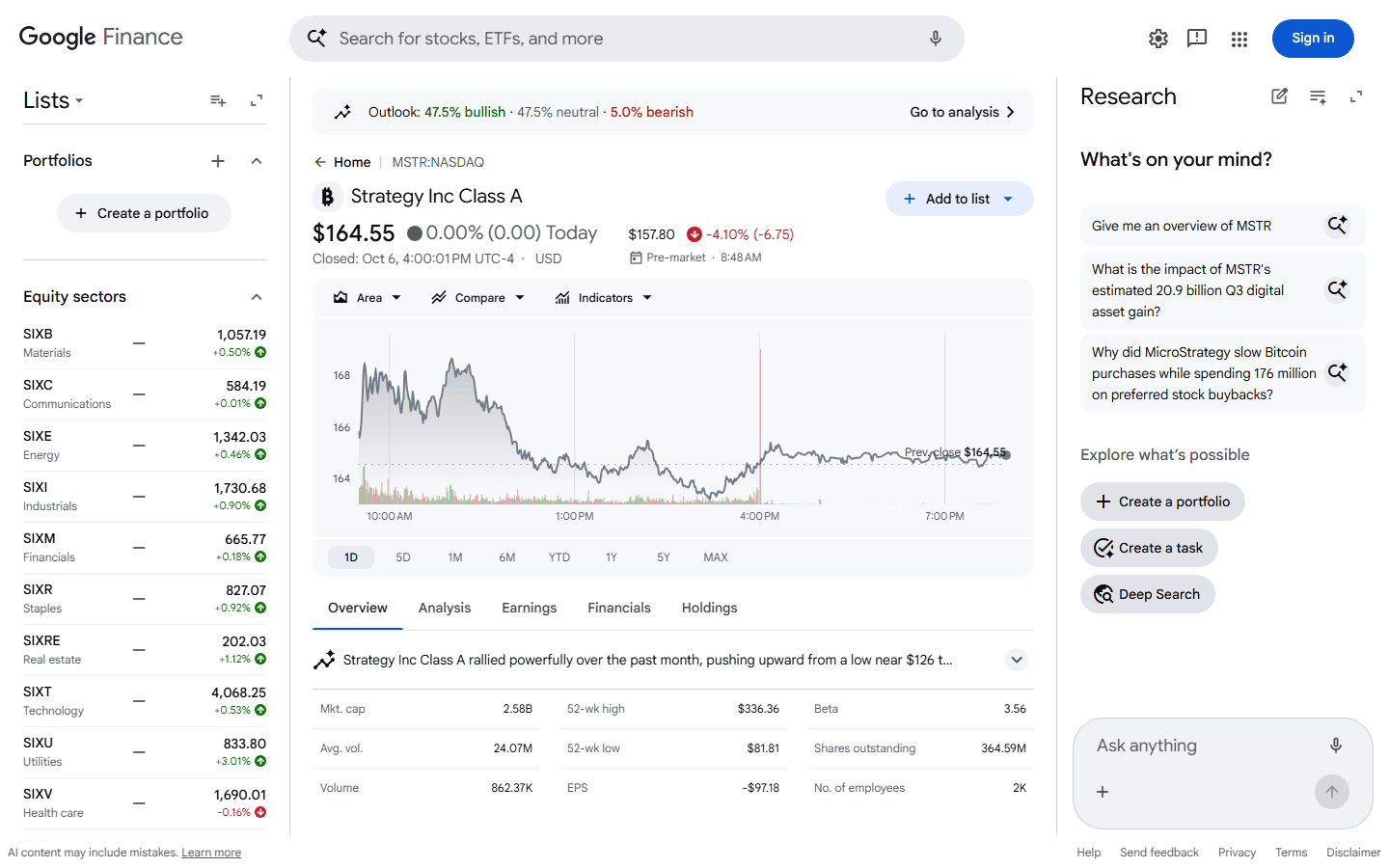Click the search sparkle icon in search bar

tap(316, 39)
